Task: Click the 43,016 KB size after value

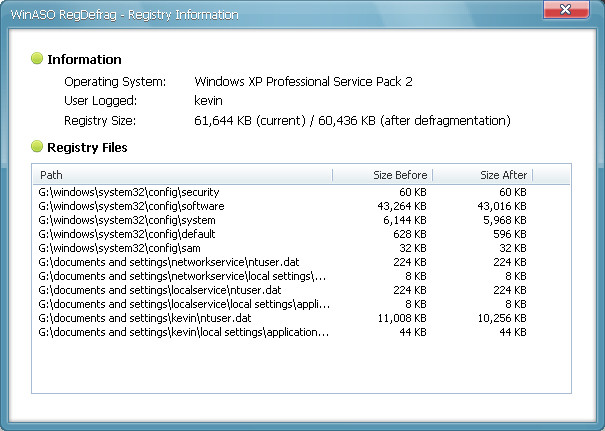Action: point(502,206)
